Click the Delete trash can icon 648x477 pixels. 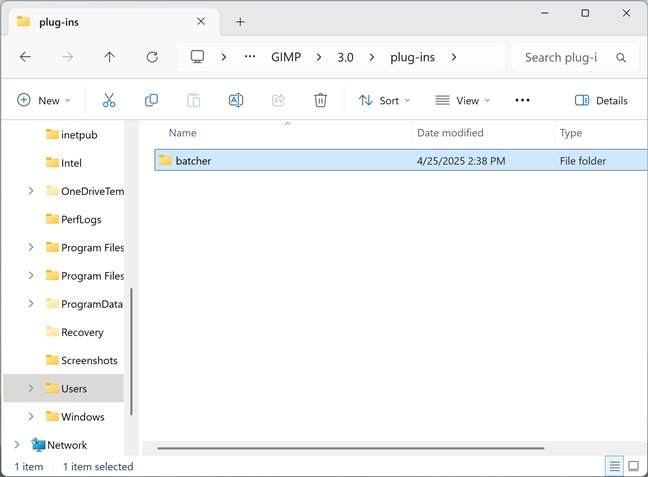pos(320,100)
